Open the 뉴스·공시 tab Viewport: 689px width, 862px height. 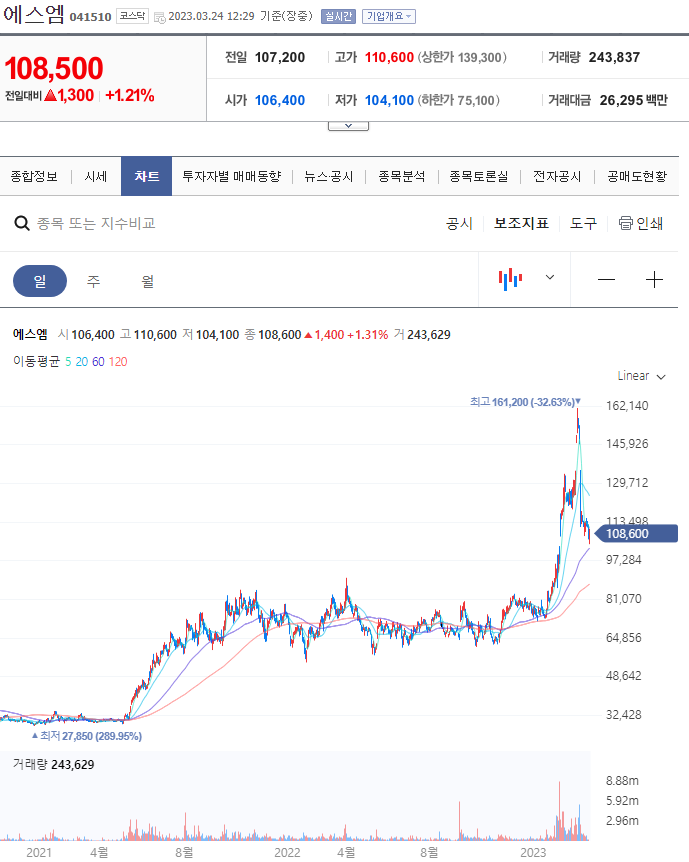[328, 176]
